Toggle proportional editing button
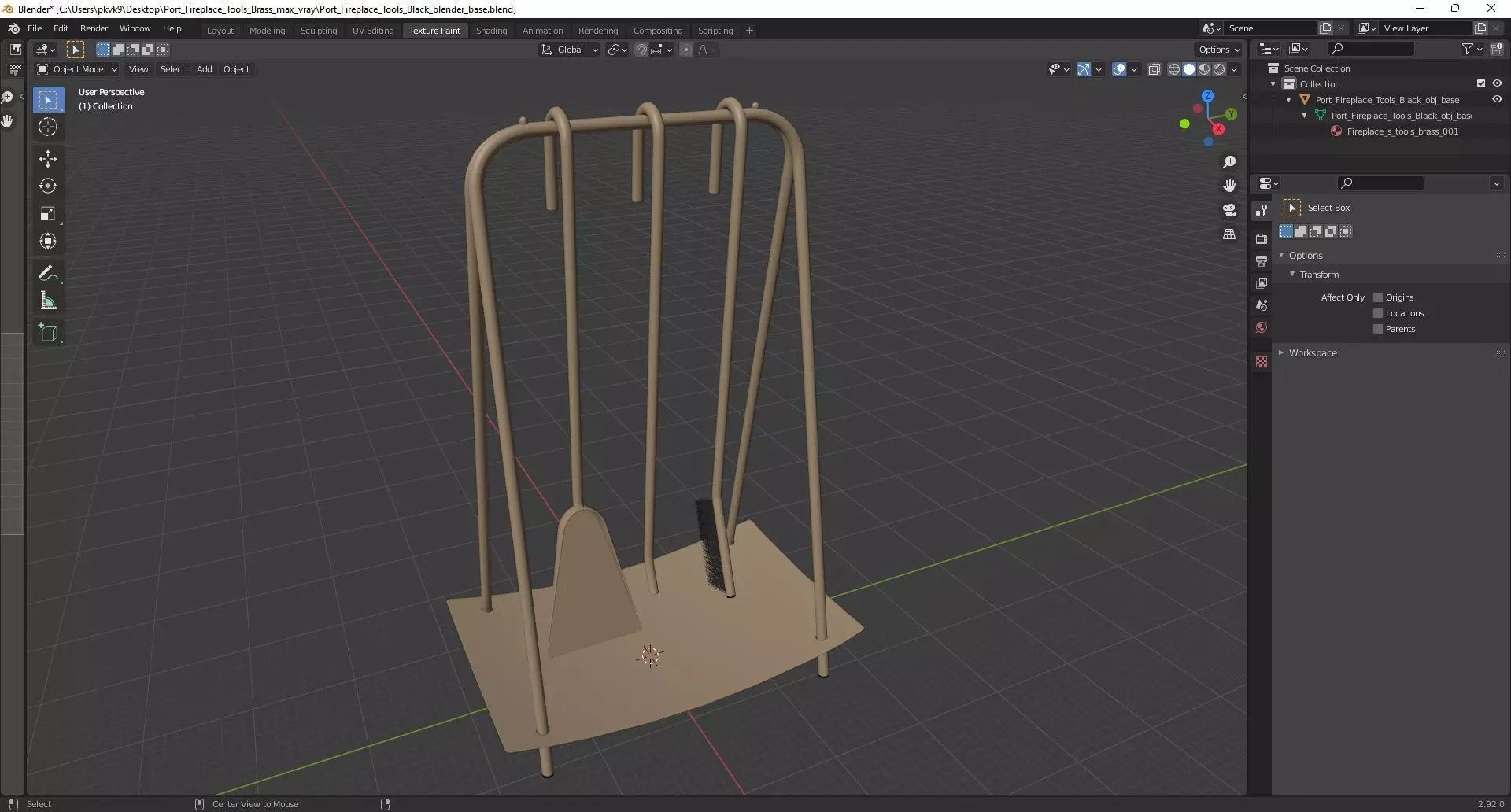The image size is (1511, 812). pos(686,50)
